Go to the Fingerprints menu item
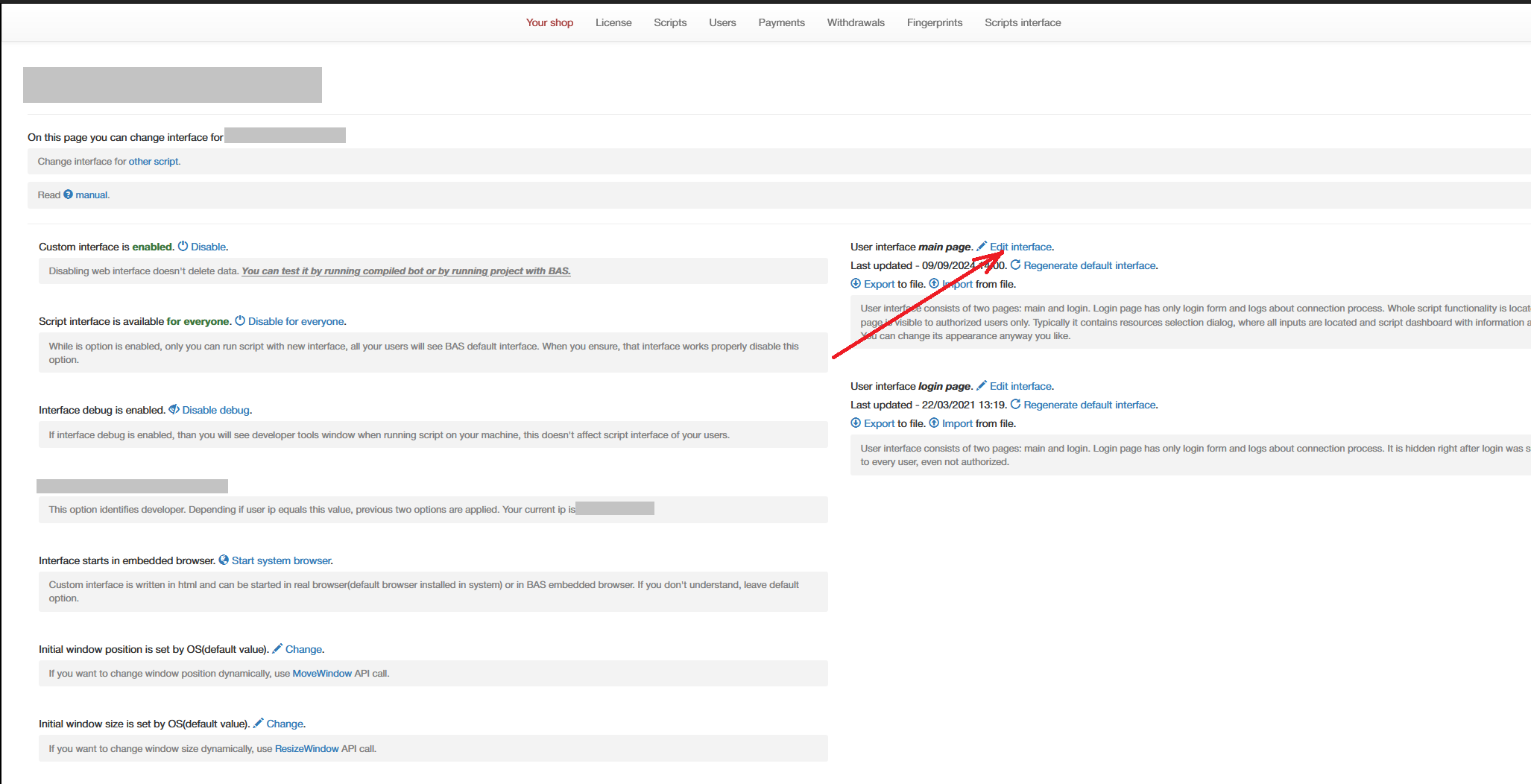The image size is (1531, 784). tap(934, 22)
